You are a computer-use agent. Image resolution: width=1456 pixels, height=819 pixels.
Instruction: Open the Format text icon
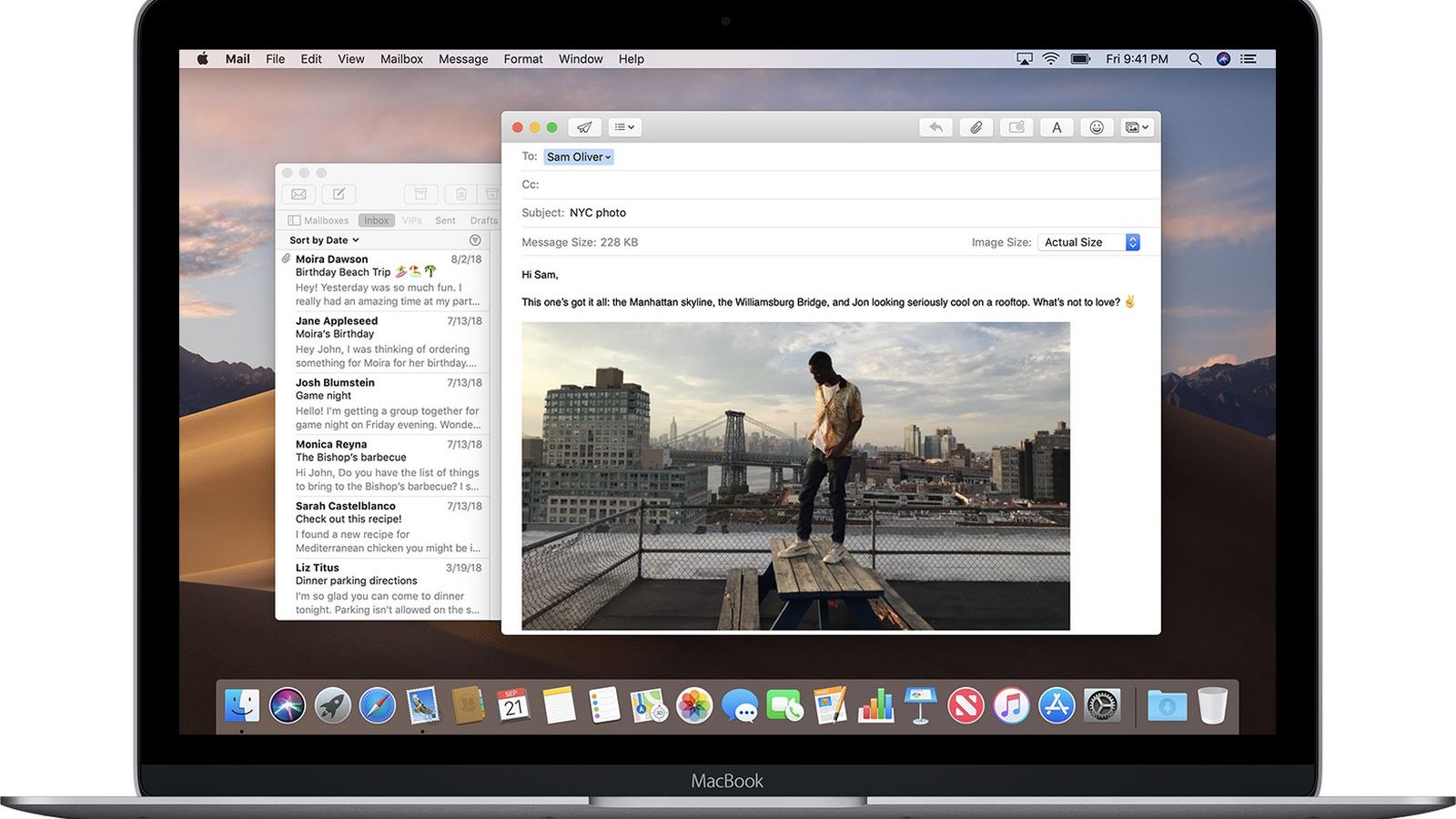[1056, 127]
